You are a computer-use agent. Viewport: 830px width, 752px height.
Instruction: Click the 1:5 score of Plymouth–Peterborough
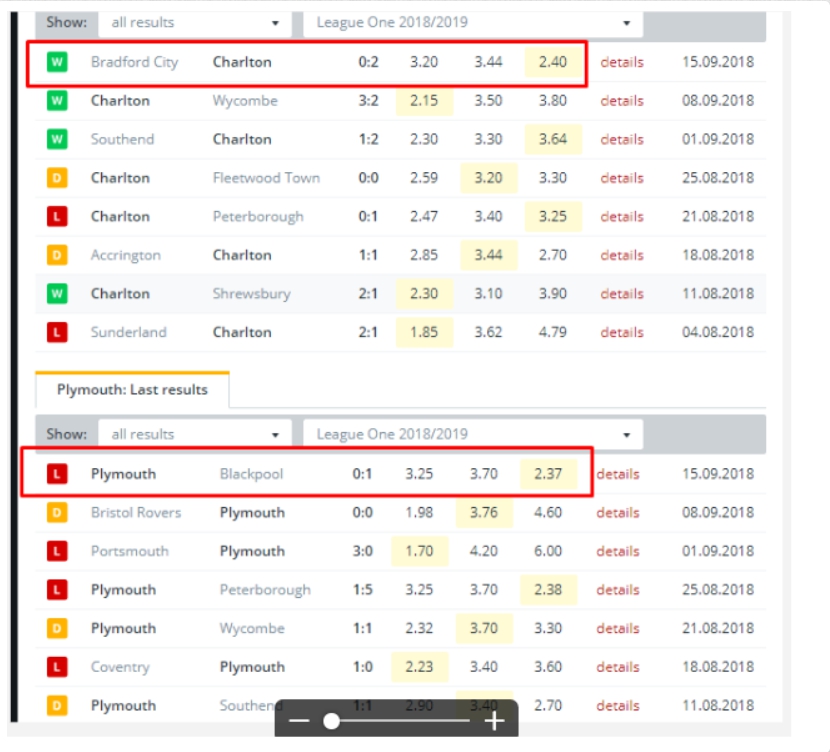(363, 590)
